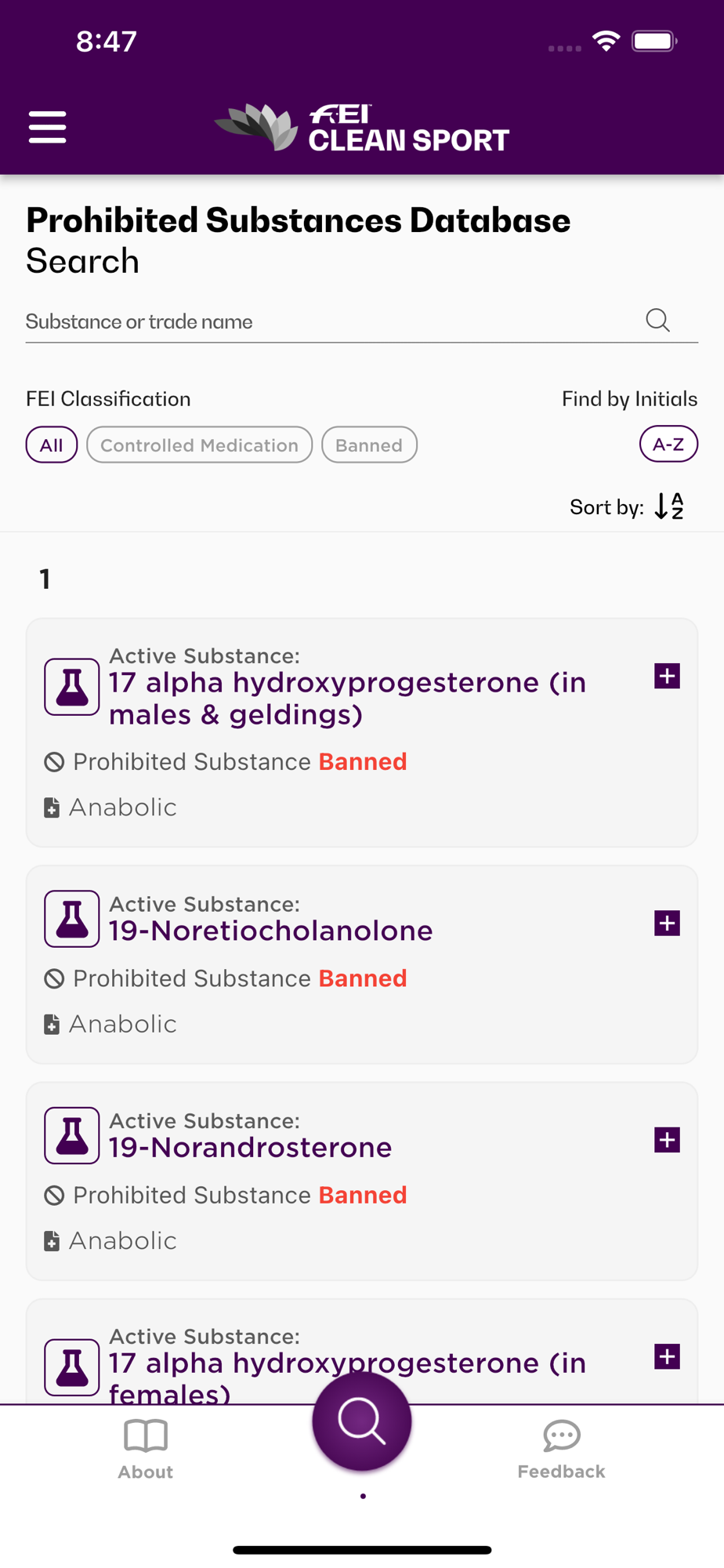Tap the flask icon for 19-Noretiocholanolone
724x1568 pixels.
pos(72,919)
